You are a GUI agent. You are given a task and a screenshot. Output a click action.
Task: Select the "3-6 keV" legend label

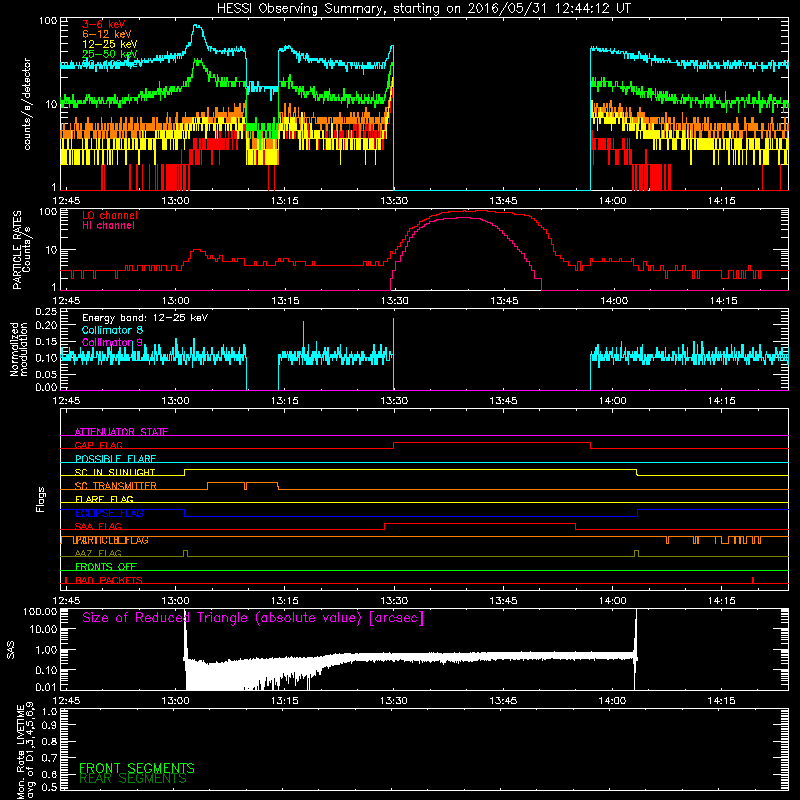[104, 24]
